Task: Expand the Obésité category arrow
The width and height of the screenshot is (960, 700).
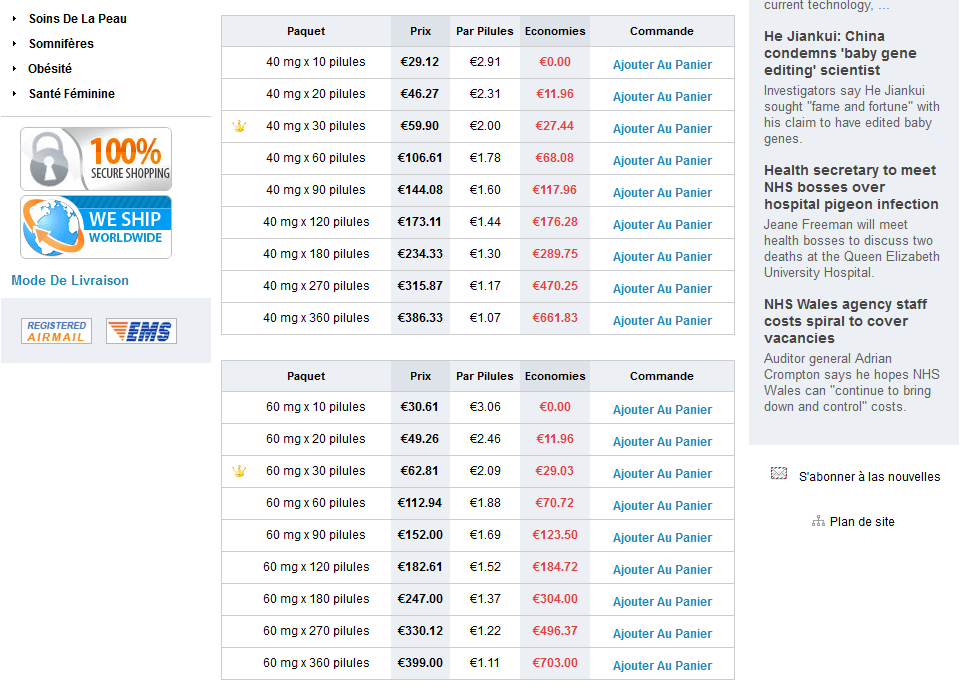Action: point(14,69)
